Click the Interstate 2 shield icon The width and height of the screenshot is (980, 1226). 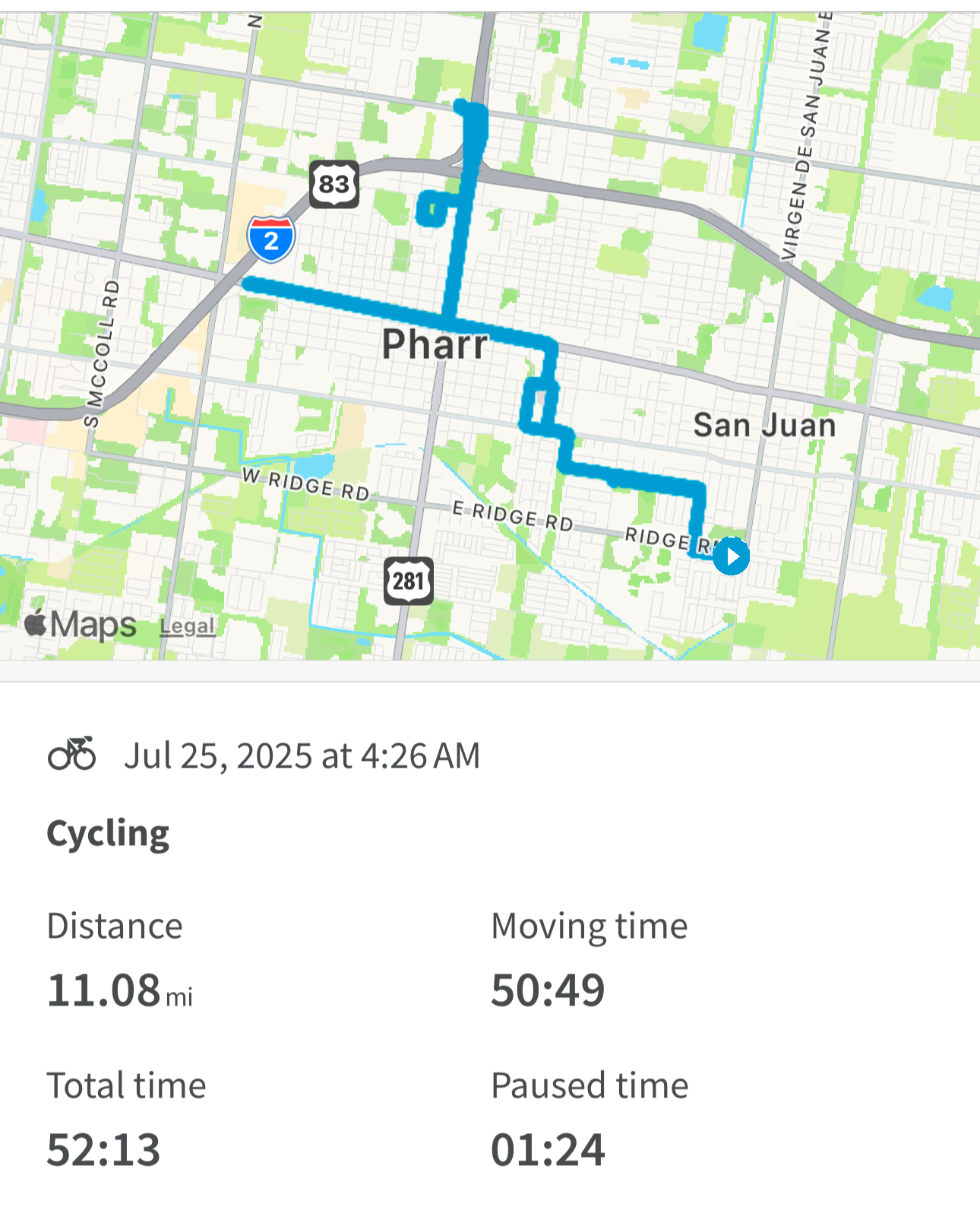pyautogui.click(x=271, y=239)
